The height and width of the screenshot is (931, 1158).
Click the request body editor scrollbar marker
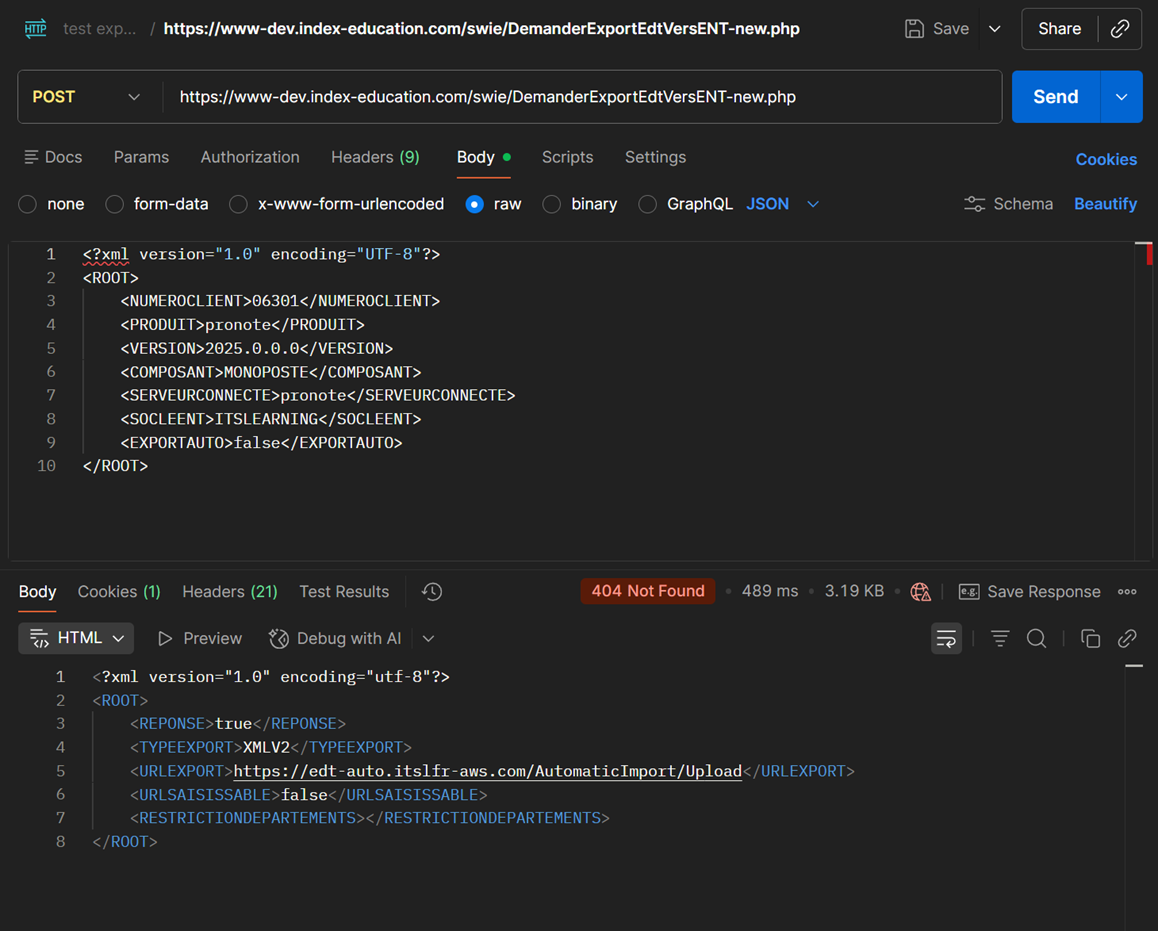(x=1149, y=254)
